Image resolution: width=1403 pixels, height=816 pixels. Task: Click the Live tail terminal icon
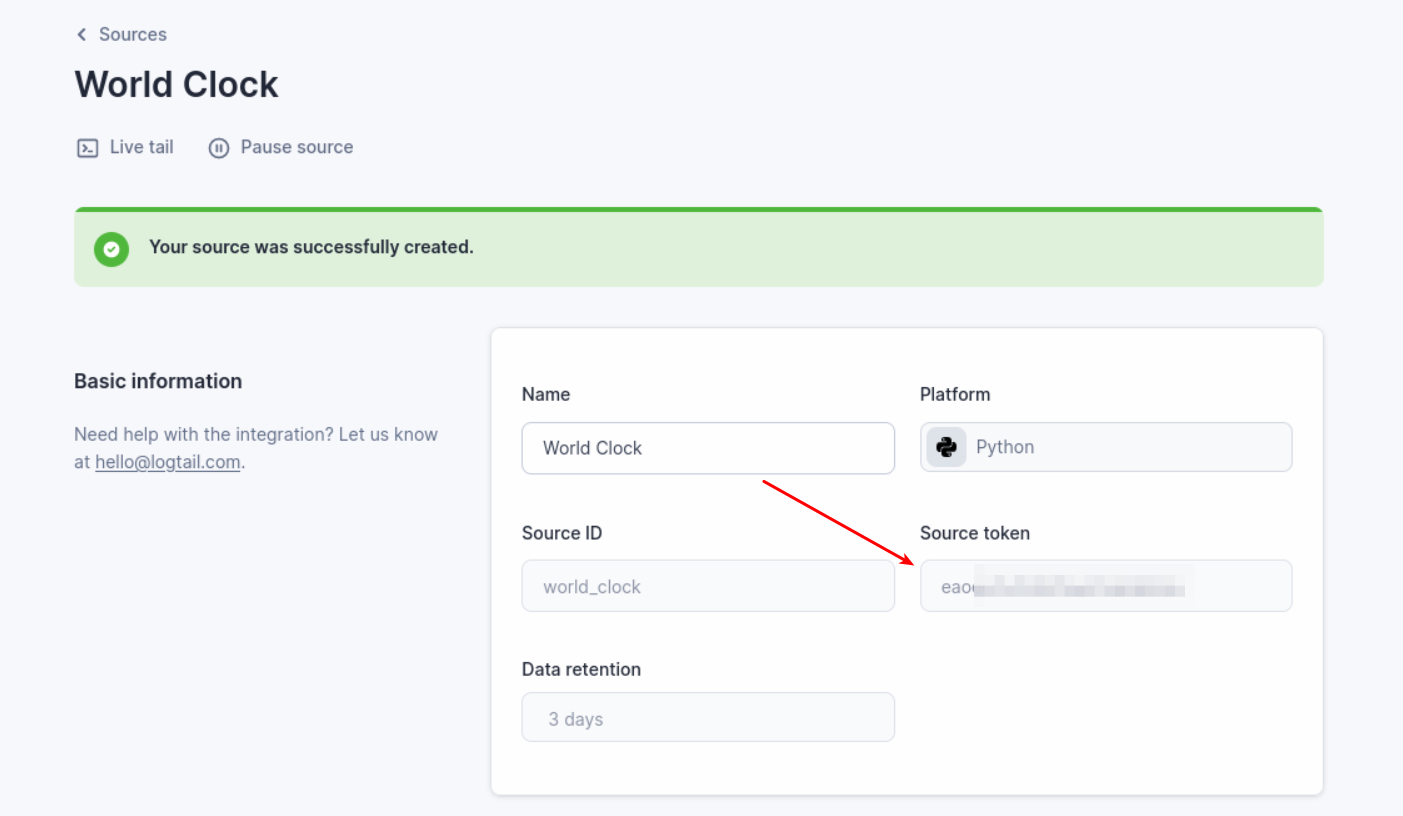[x=87, y=148]
